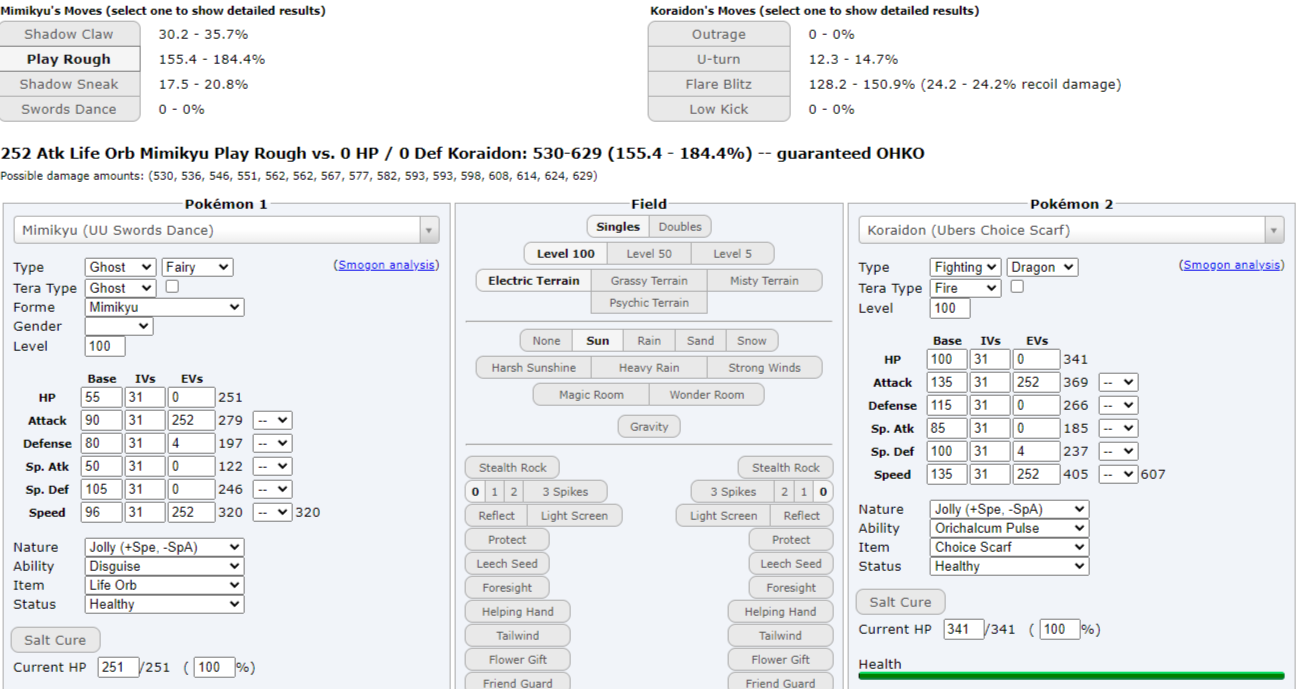This screenshot has height=689, width=1298.
Task: Toggle Mimikyu's Tera Type checkbox
Action: [172, 287]
